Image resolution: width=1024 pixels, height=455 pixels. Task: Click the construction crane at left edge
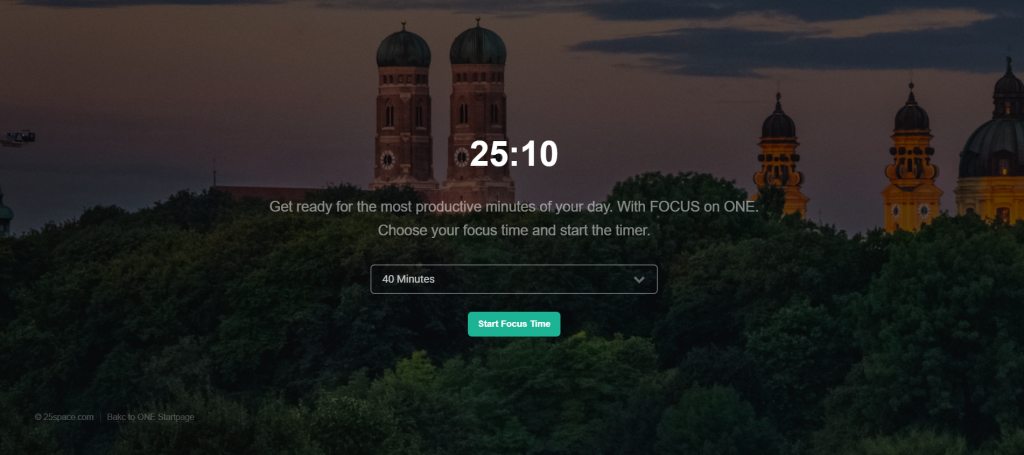pos(18,138)
